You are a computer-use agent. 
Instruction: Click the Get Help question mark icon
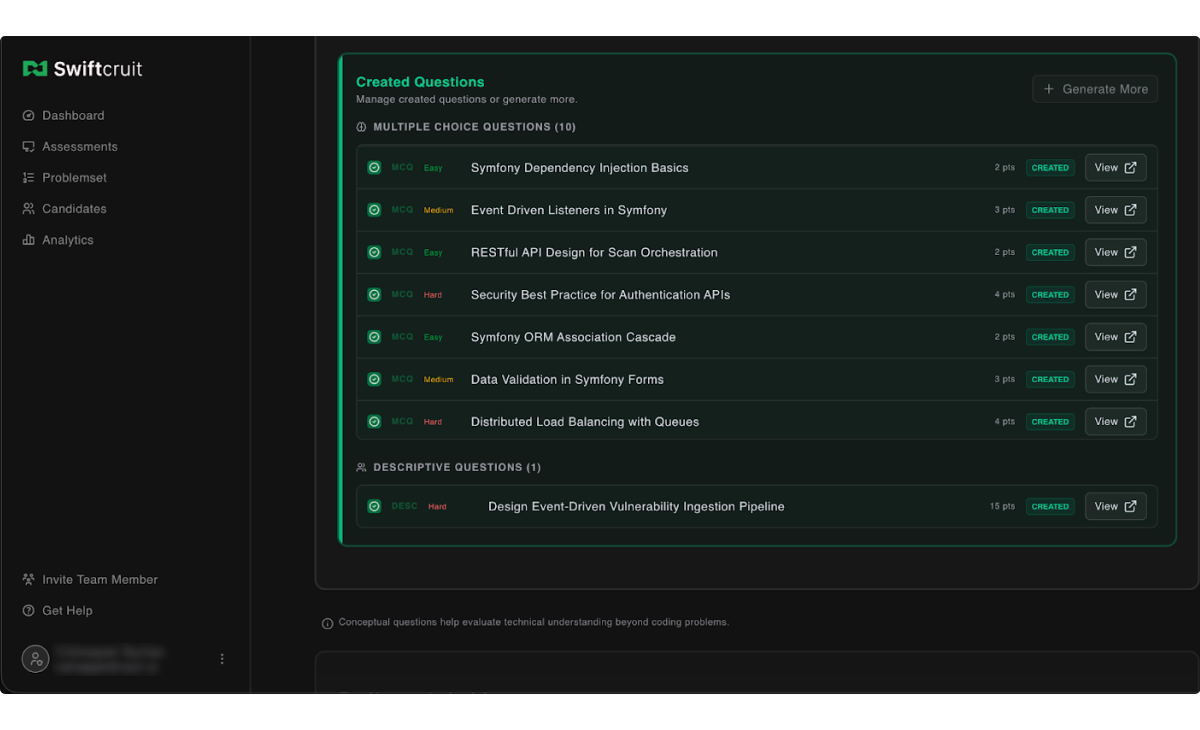[28, 611]
